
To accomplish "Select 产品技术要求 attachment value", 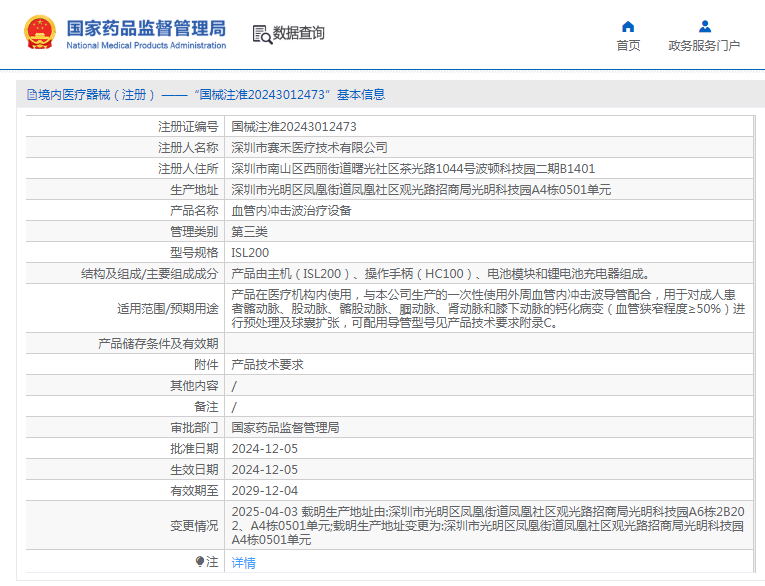I will (267, 365).
